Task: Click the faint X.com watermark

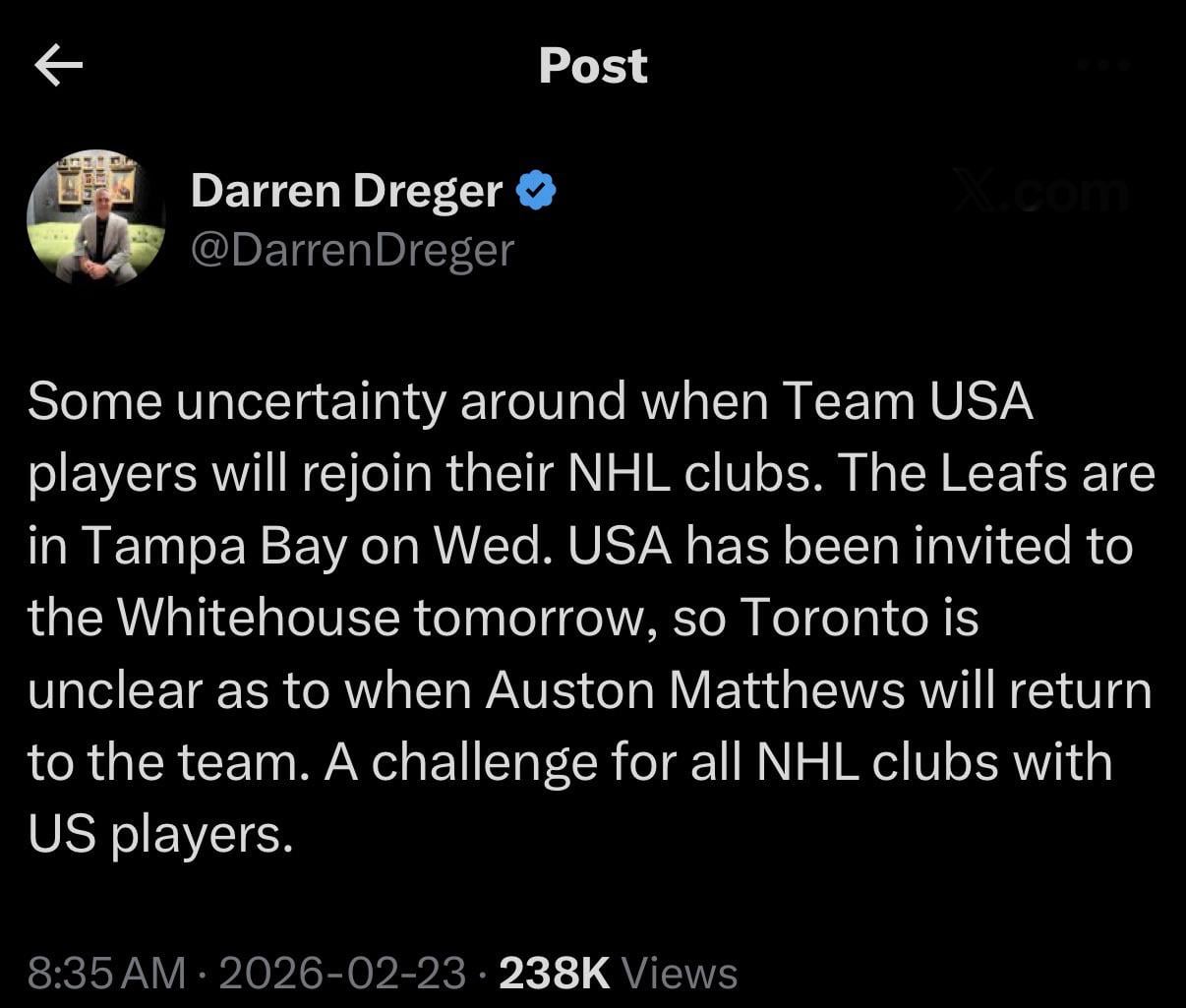Action: tap(1041, 193)
